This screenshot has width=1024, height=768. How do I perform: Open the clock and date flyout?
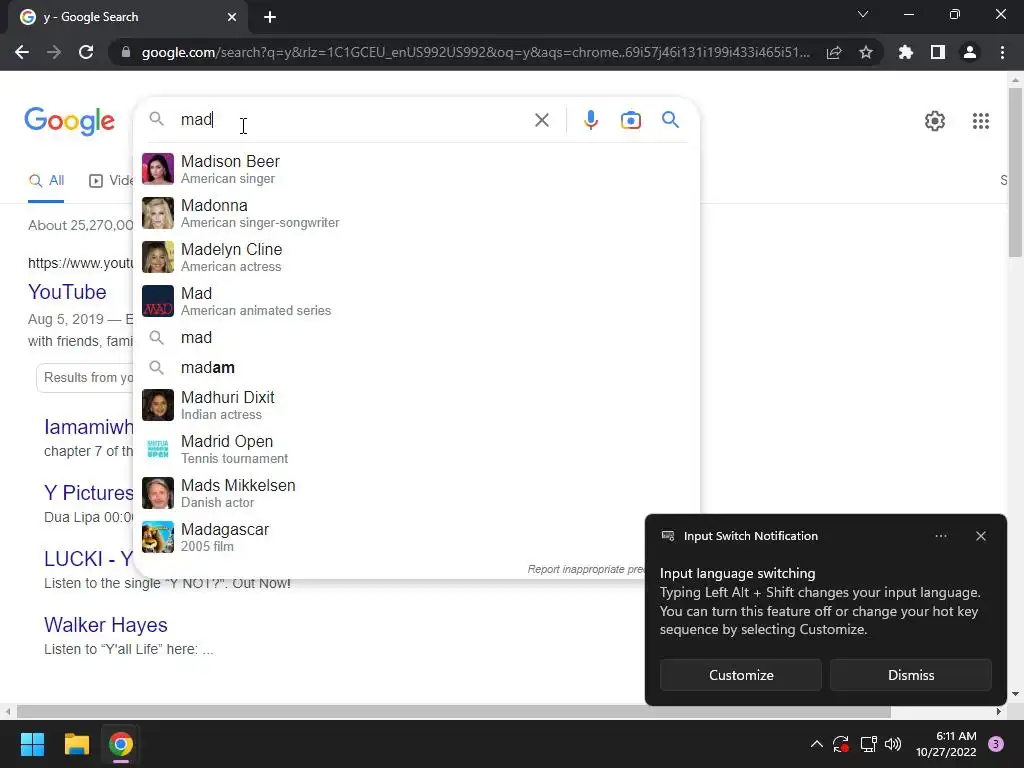(946, 744)
